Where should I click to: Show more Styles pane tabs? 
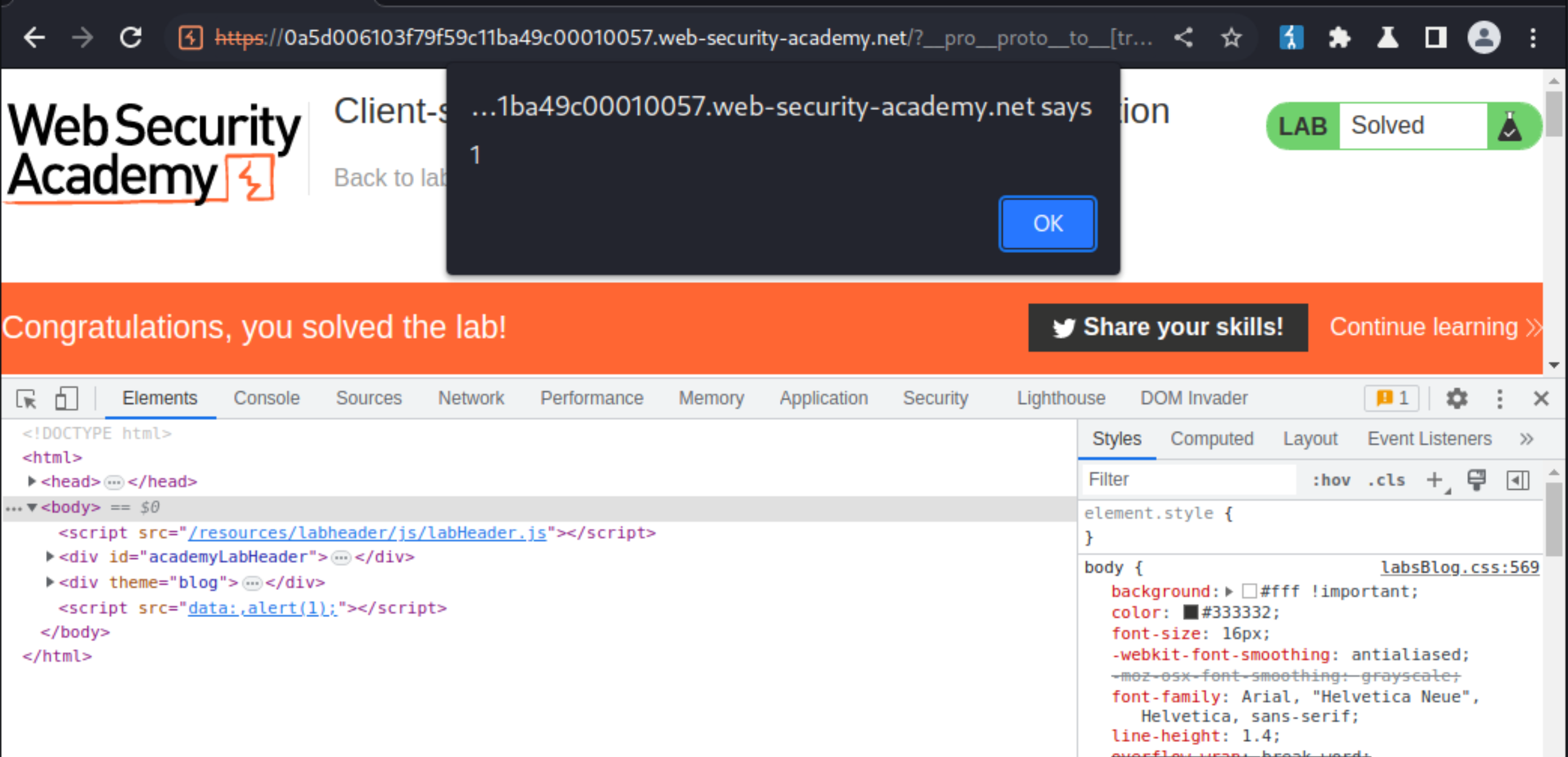[x=1526, y=439]
